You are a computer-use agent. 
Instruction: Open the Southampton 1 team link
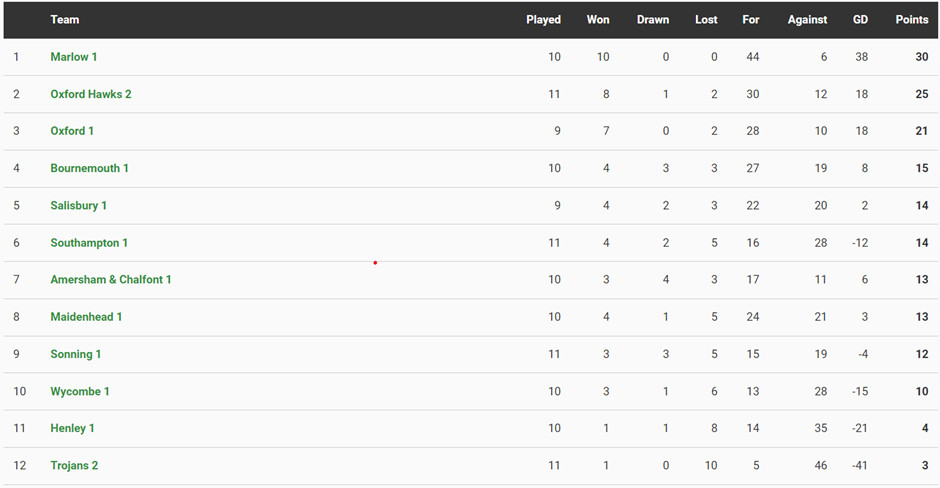tap(89, 243)
